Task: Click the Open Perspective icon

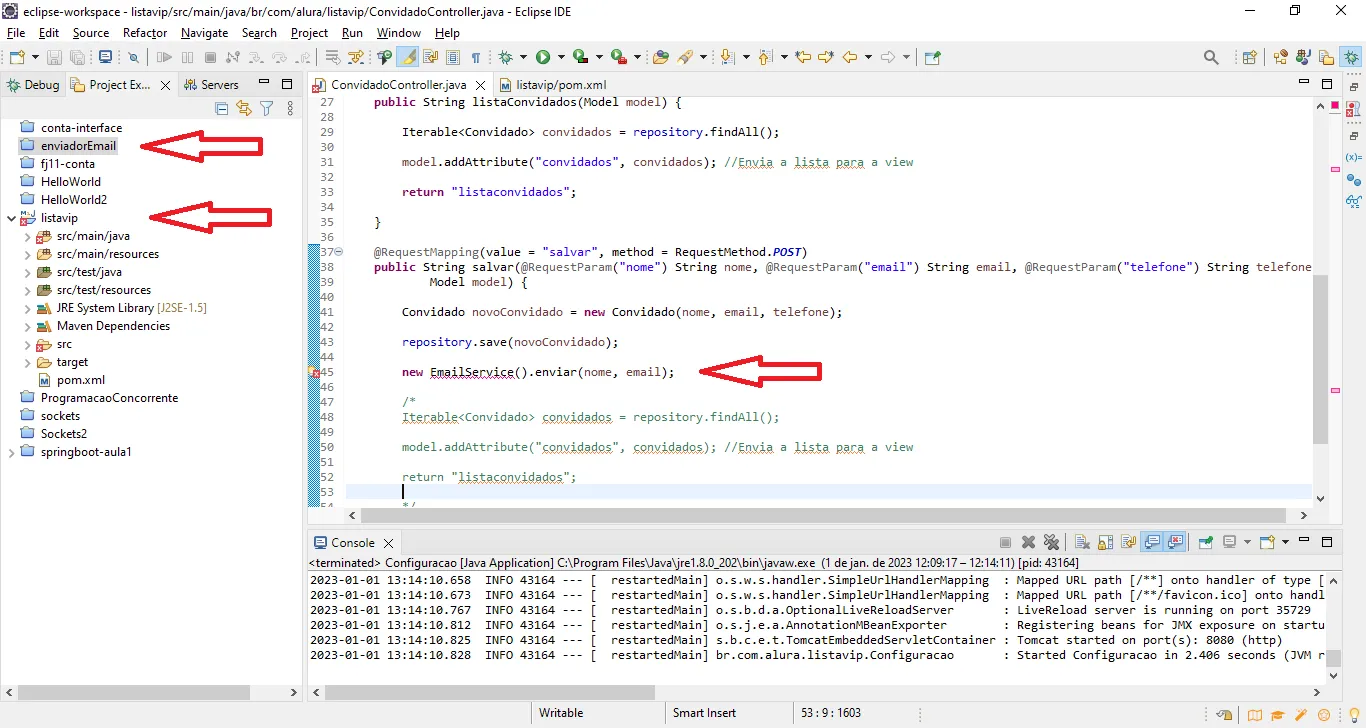Action: click(x=1249, y=58)
